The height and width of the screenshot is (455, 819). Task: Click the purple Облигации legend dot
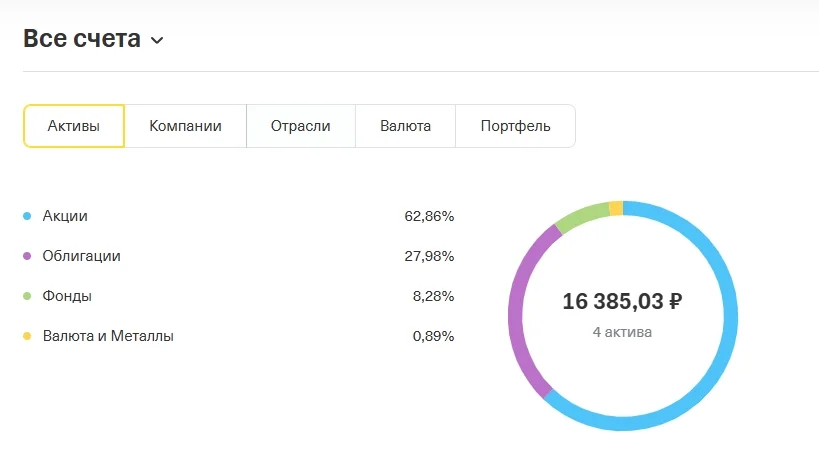[27, 256]
